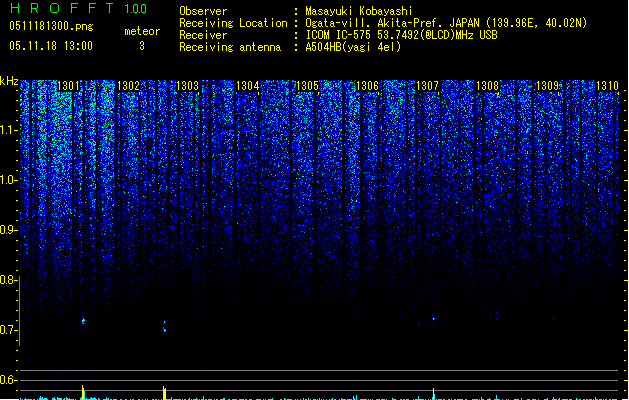Click the 0.7 kHz axis label
This screenshot has height=400, width=629.
pyautogui.click(x=8, y=330)
